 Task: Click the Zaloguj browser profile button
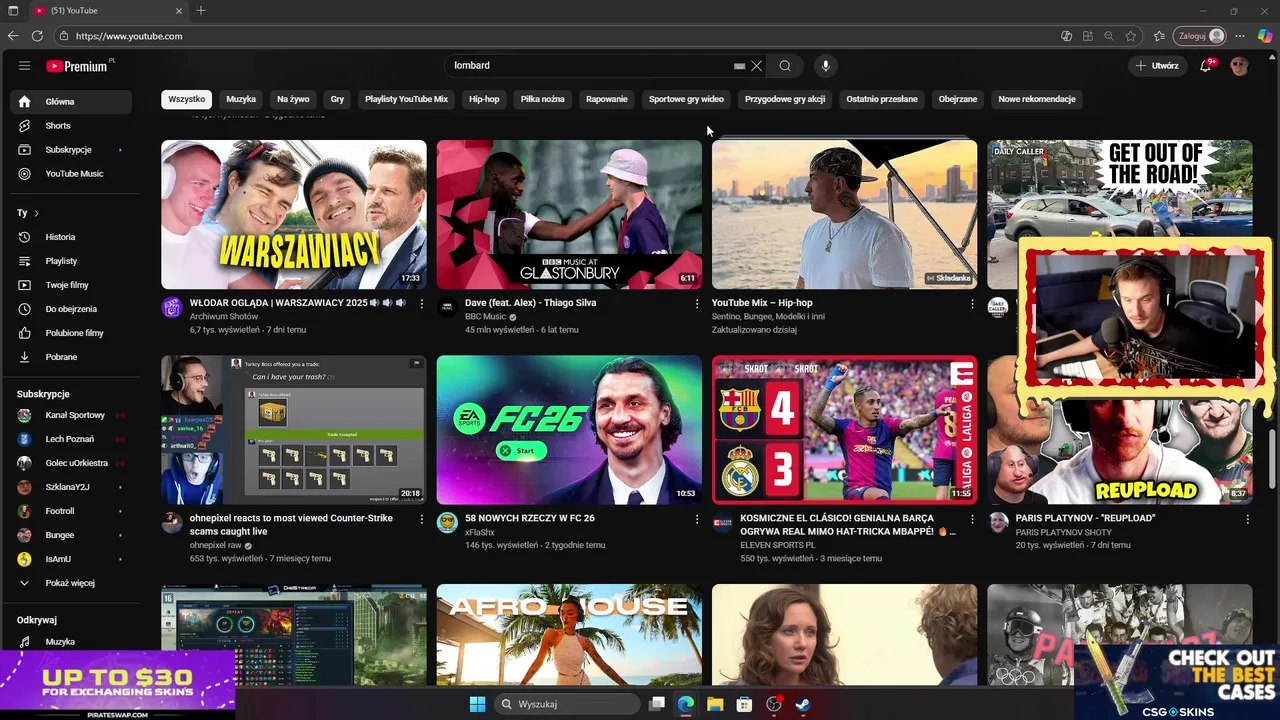tap(1199, 36)
